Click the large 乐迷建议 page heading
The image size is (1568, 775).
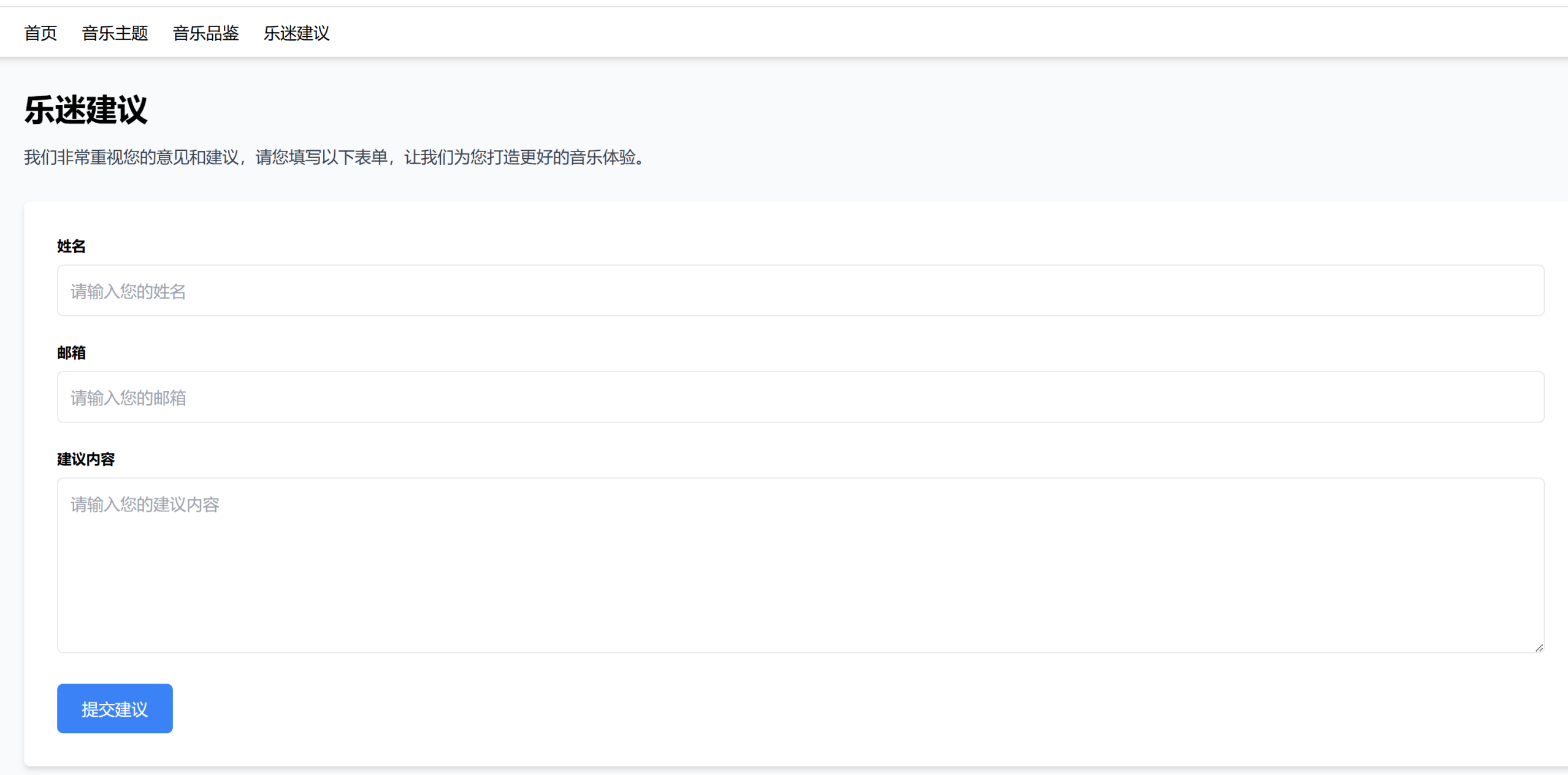(x=86, y=110)
